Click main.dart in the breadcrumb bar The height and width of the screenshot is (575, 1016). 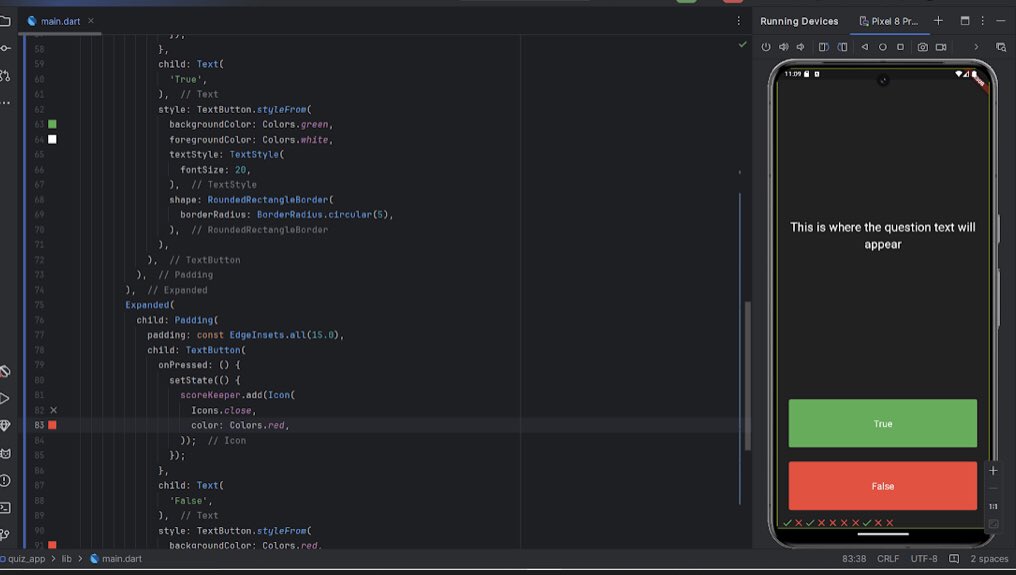click(x=116, y=559)
